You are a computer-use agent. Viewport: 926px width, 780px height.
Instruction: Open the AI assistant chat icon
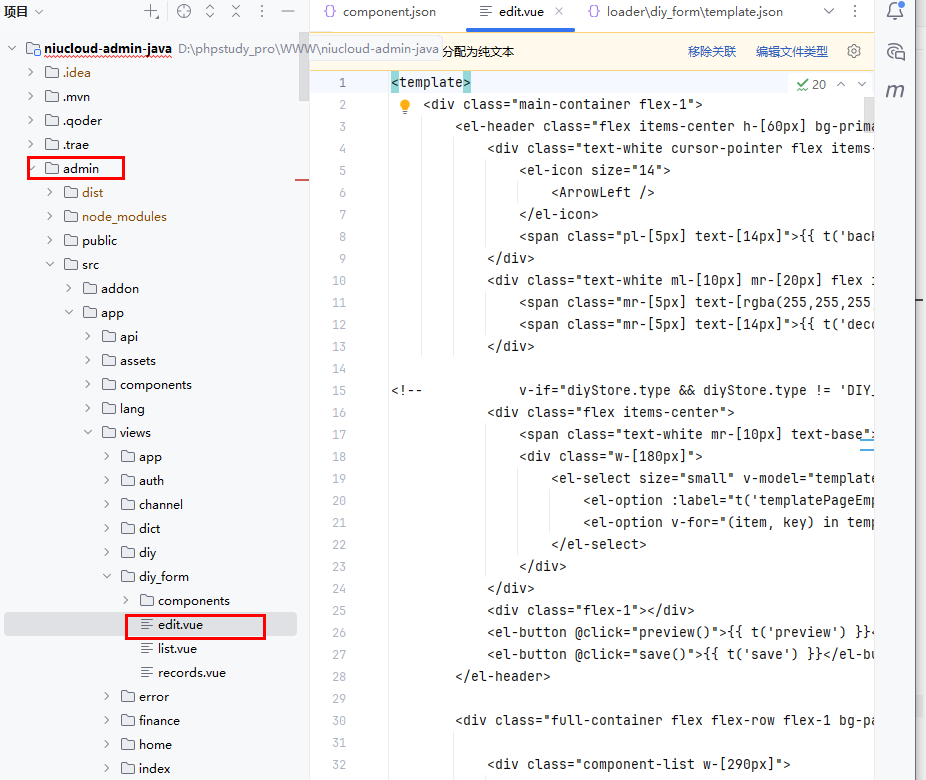[x=895, y=52]
